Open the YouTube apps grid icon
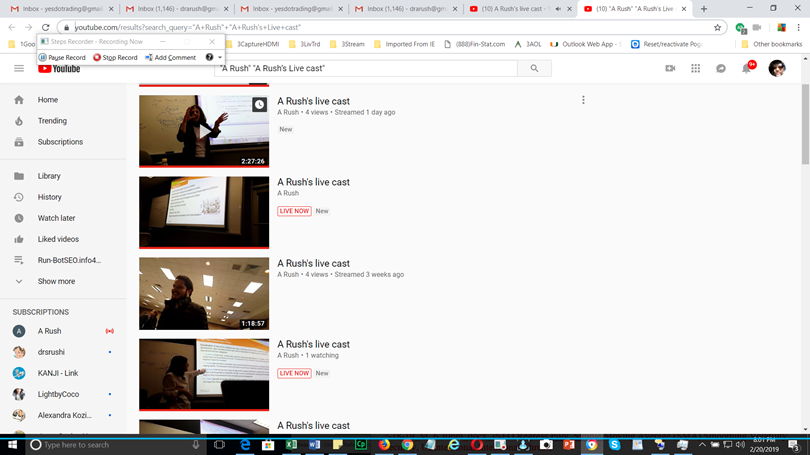Viewport: 810px width, 455px height. point(695,68)
